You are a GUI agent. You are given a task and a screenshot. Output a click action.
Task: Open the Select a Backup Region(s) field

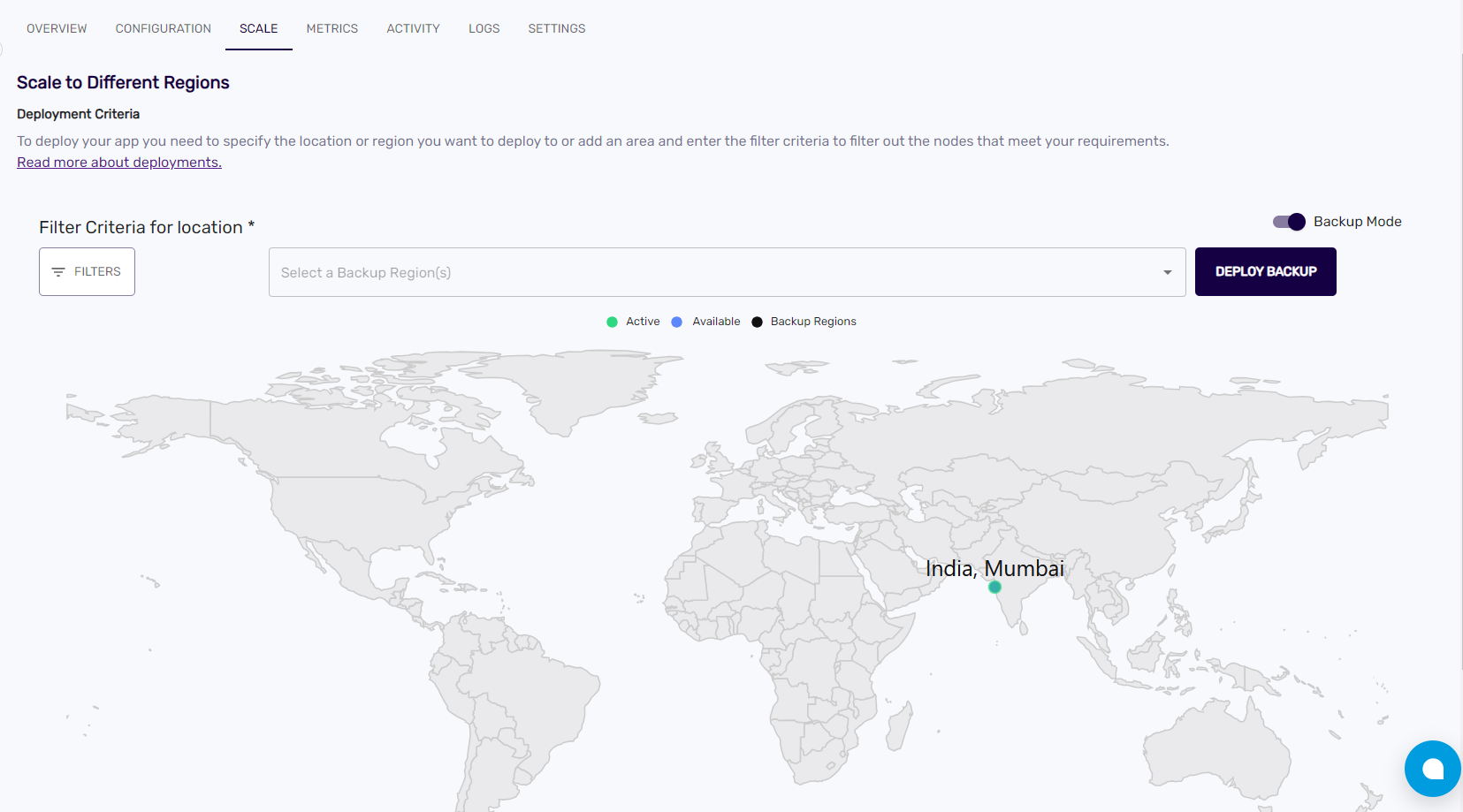707,272
